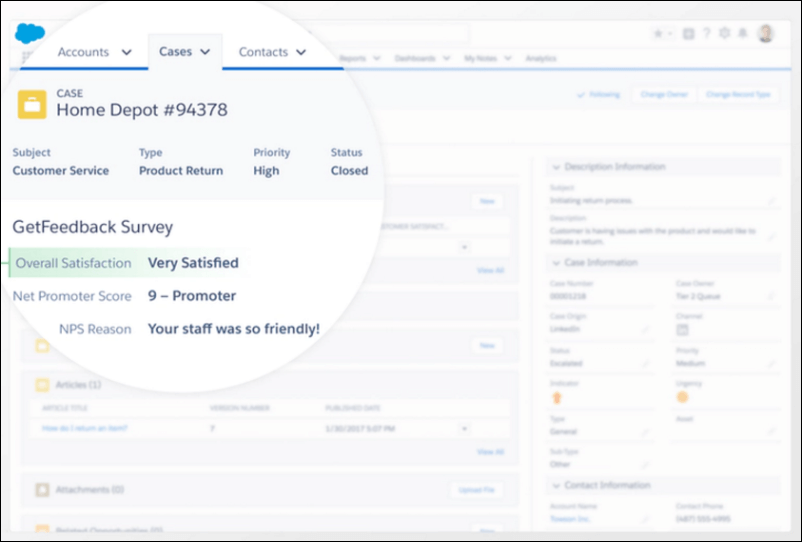Image resolution: width=802 pixels, height=542 pixels.
Task: Click the 'Your staff was so friendly!' text
Action: (234, 329)
